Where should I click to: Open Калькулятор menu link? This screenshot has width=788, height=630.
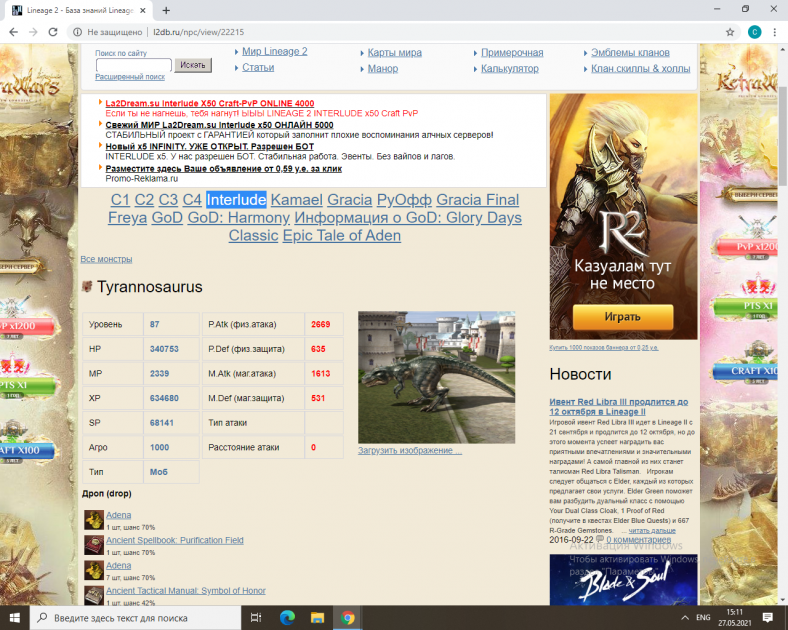(x=510, y=69)
